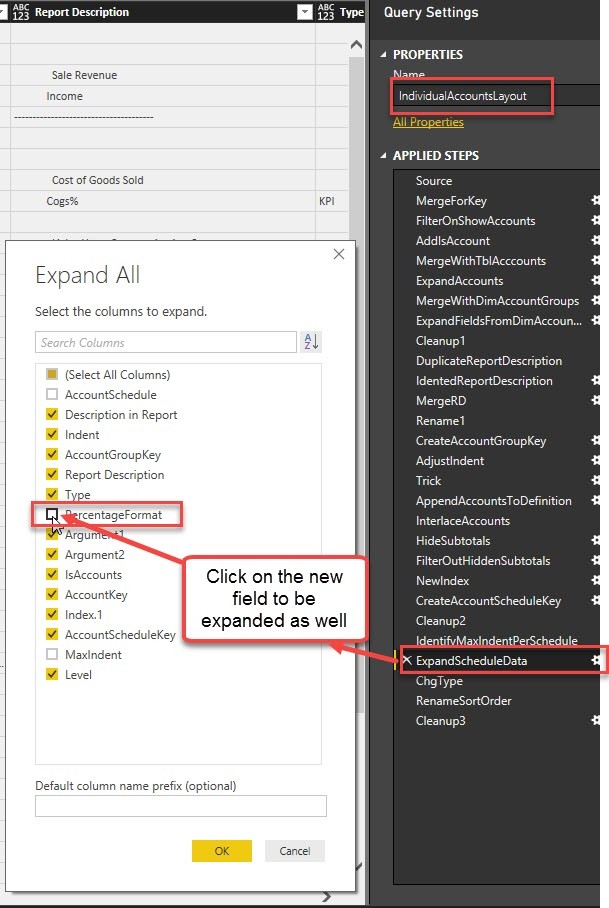Collapse the APPLIED STEPS section
This screenshot has height=908, width=609.
coord(383,156)
